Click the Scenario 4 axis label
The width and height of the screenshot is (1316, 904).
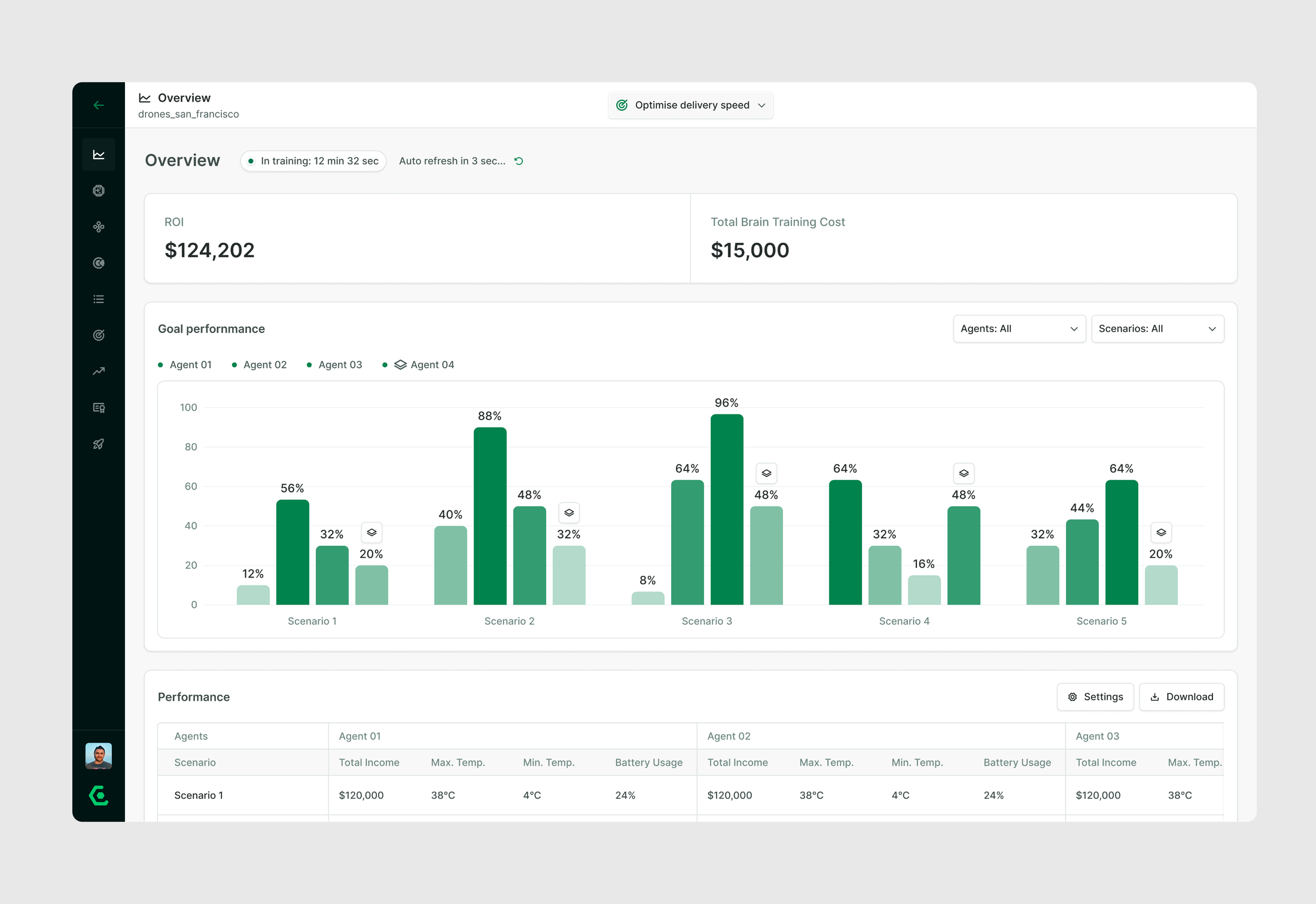click(904, 621)
